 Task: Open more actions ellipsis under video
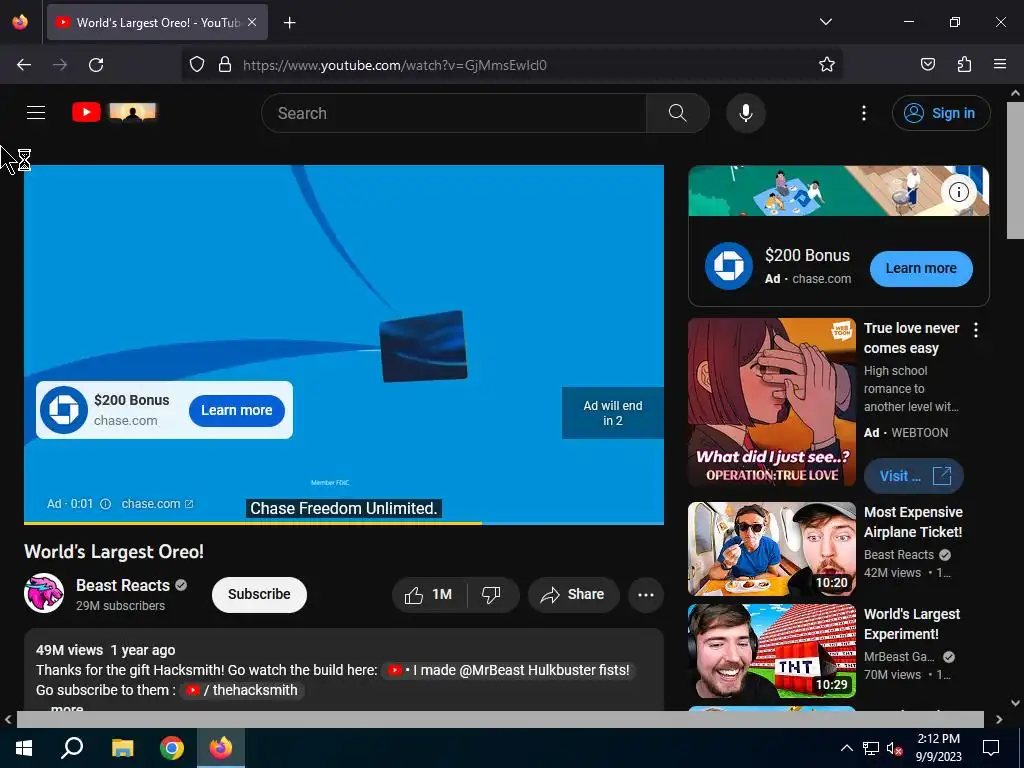pyautogui.click(x=646, y=594)
